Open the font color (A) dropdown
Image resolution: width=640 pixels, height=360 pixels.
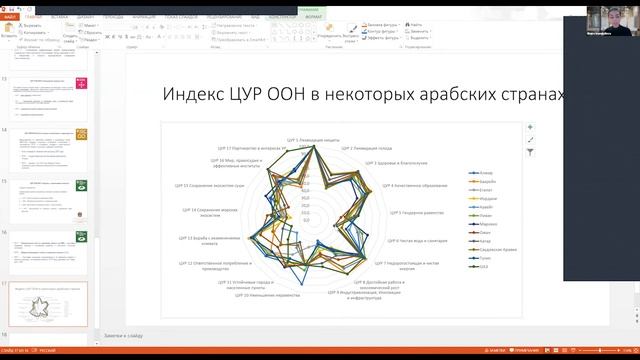(x=160, y=37)
